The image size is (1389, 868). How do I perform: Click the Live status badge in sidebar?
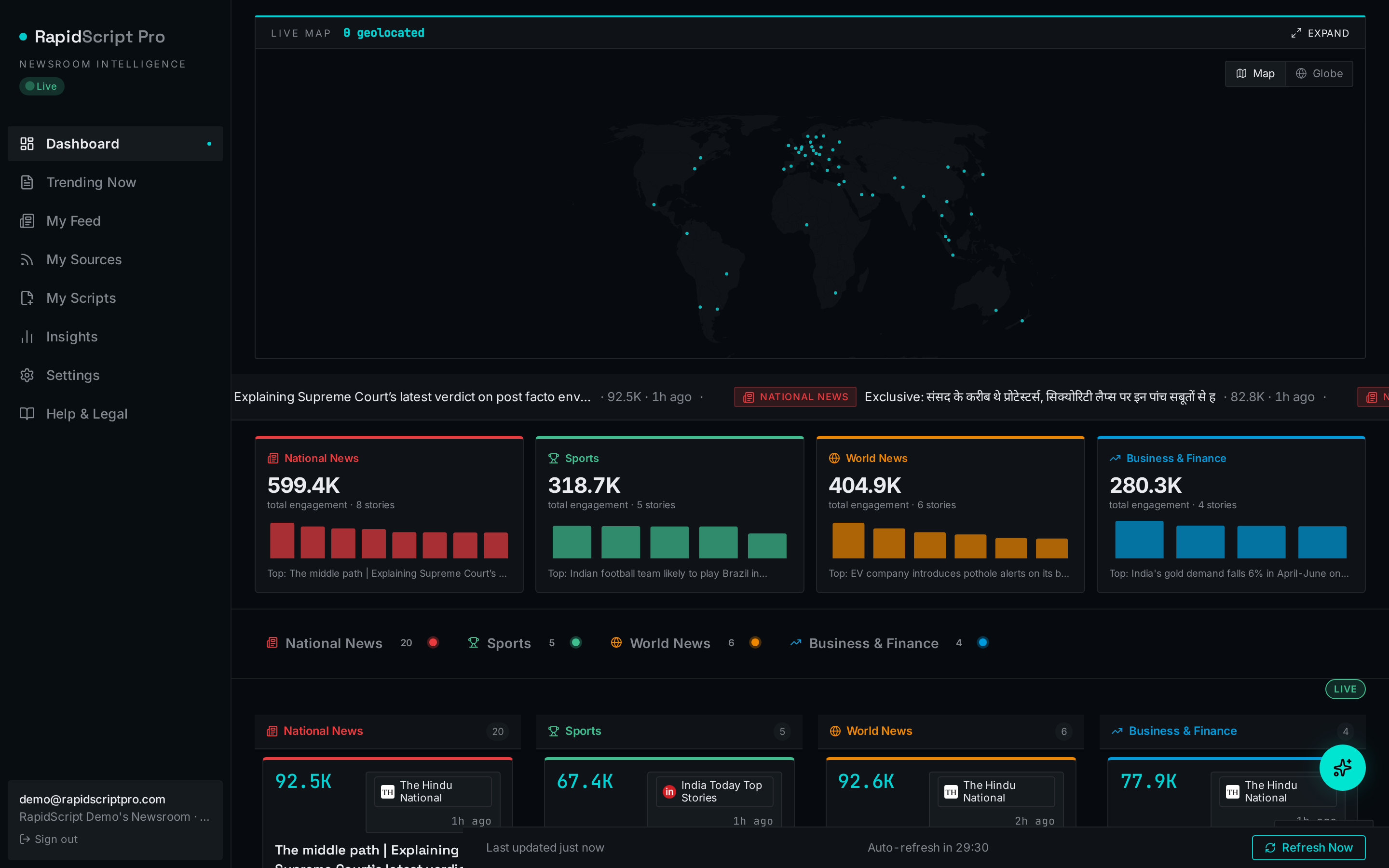coord(42,86)
